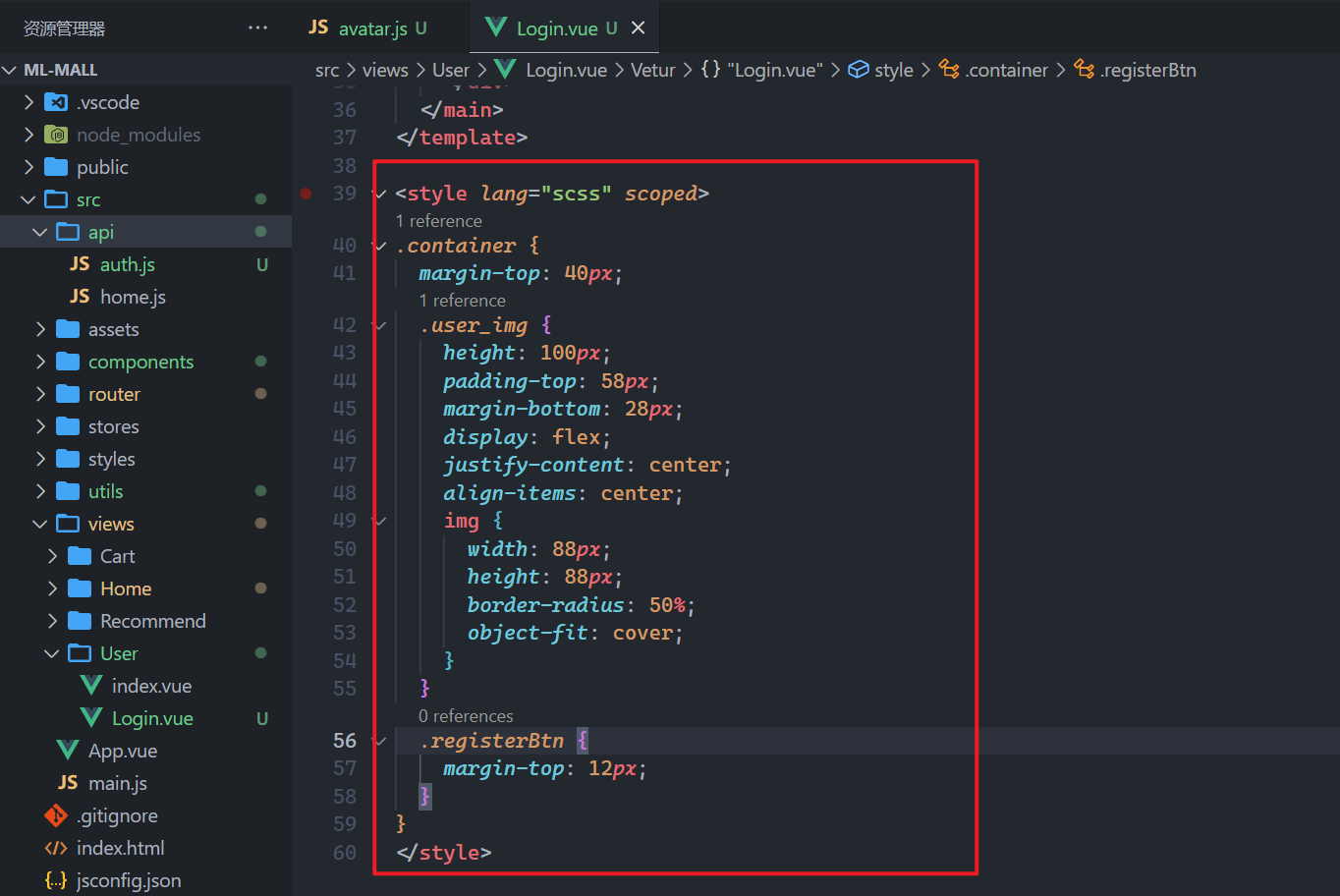Select the Login.vue editor tab
This screenshot has height=896, width=1340.
pyautogui.click(x=564, y=28)
